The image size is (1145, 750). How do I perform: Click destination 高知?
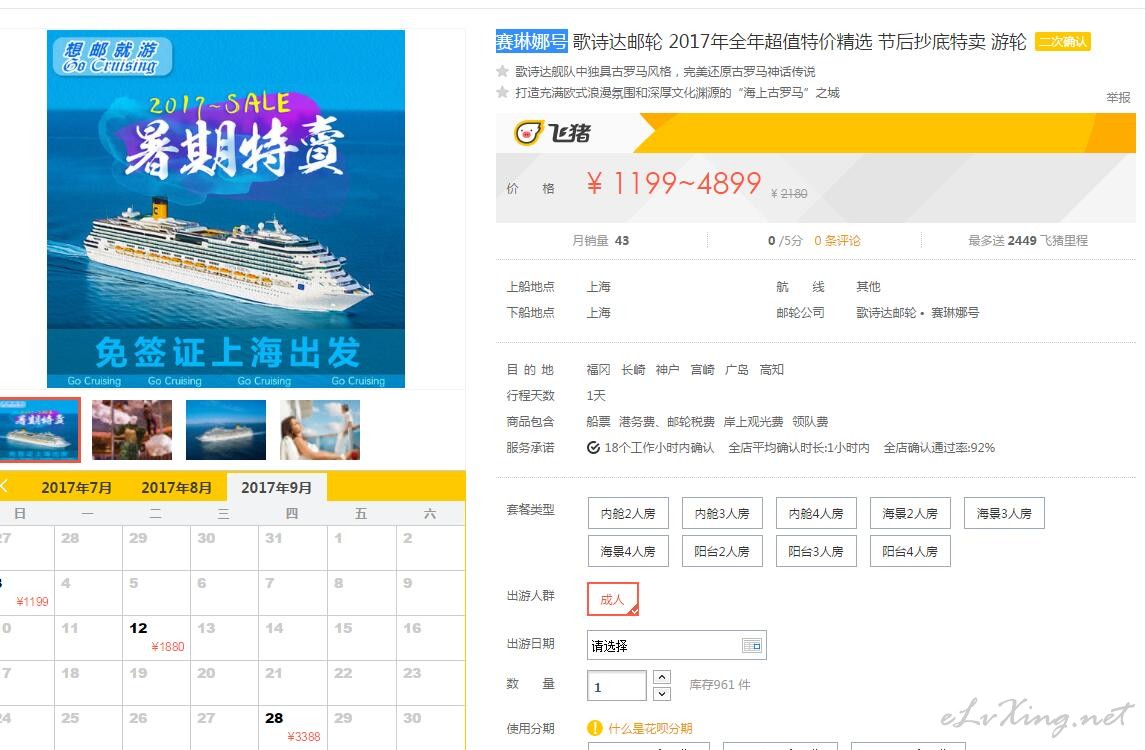[771, 370]
